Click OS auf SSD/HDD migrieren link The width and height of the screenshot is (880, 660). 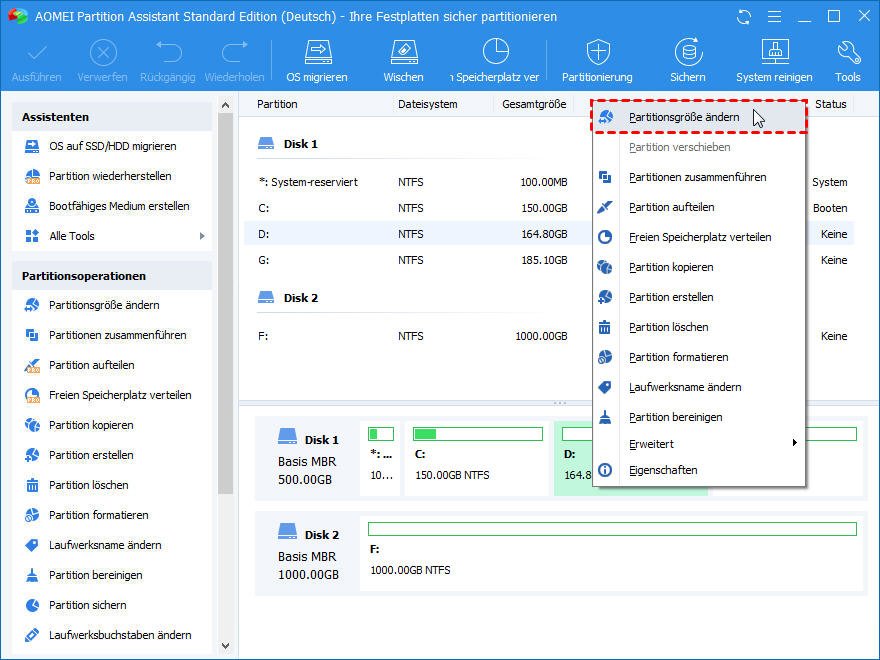click(x=112, y=146)
